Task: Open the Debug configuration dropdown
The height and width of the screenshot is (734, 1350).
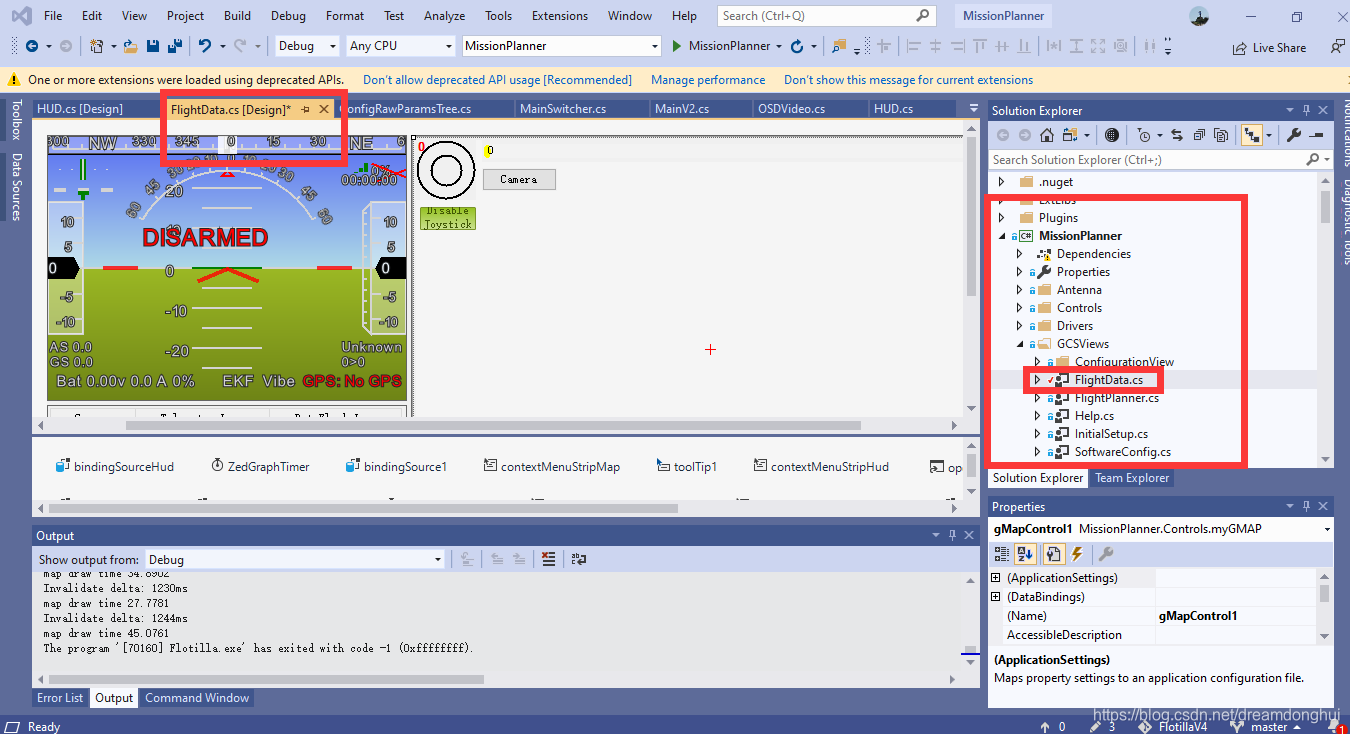Action: [x=307, y=46]
